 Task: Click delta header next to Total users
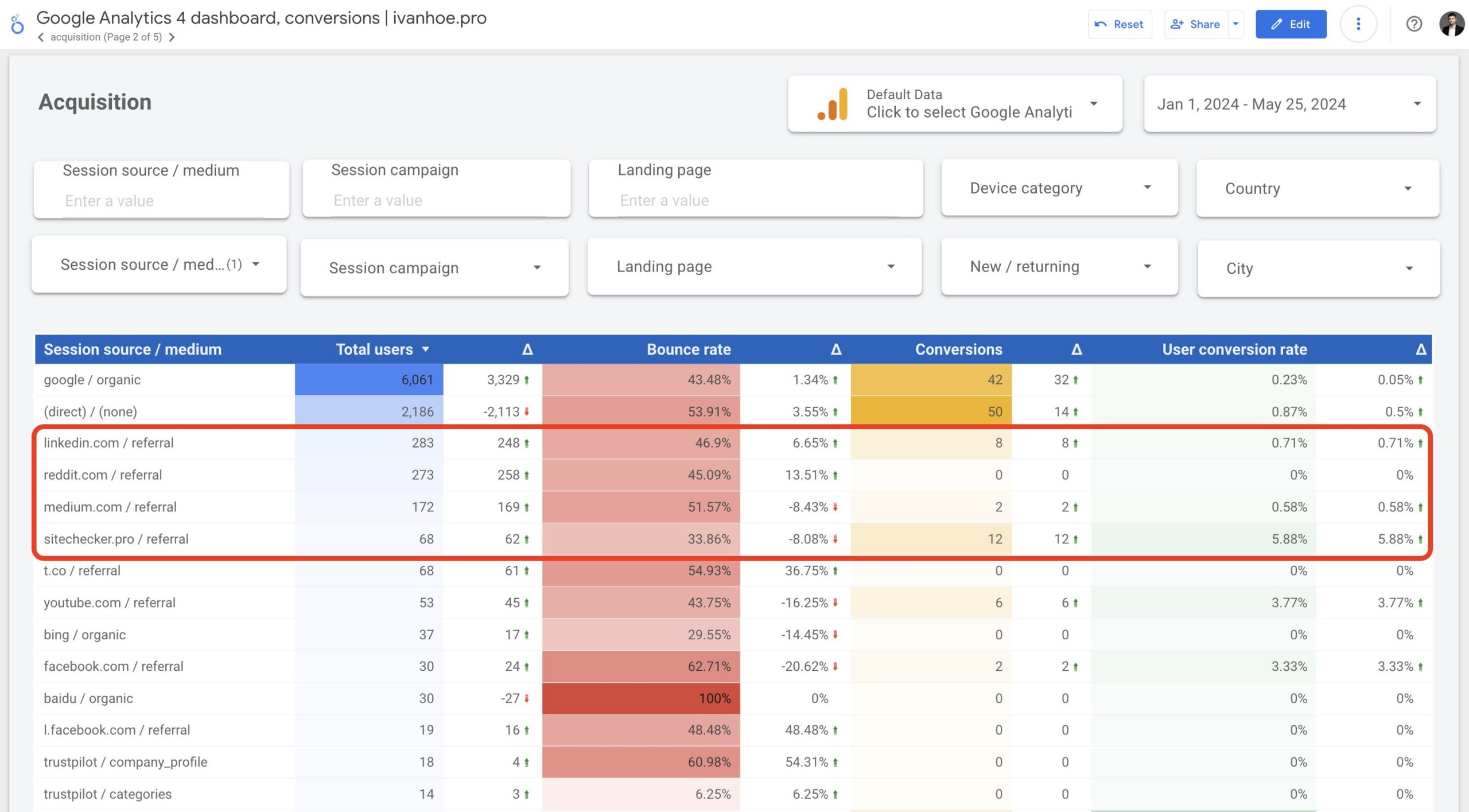point(527,349)
